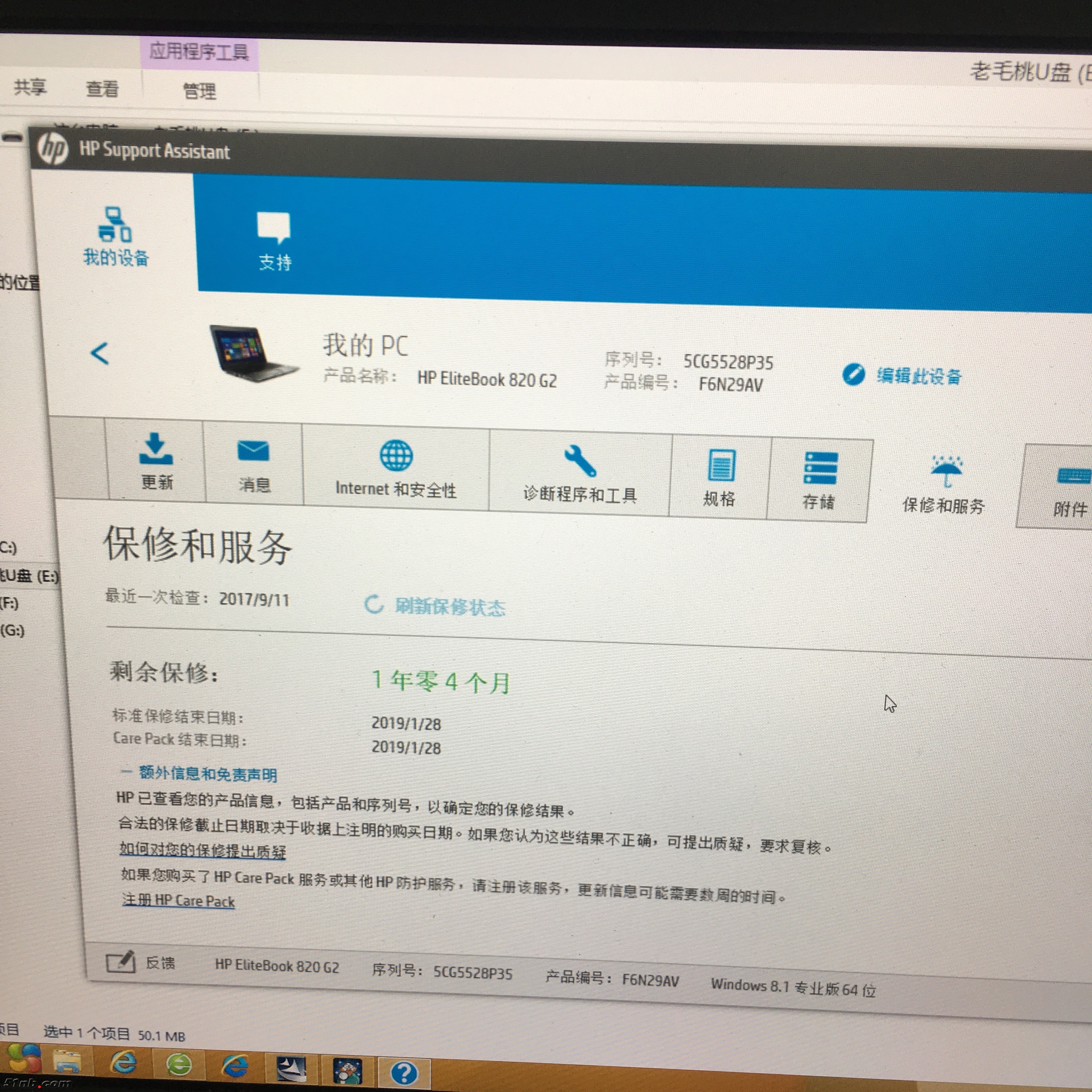
Task: Click 2019/1/28 in Care Pack 结束日期 row
Action: pos(406,748)
